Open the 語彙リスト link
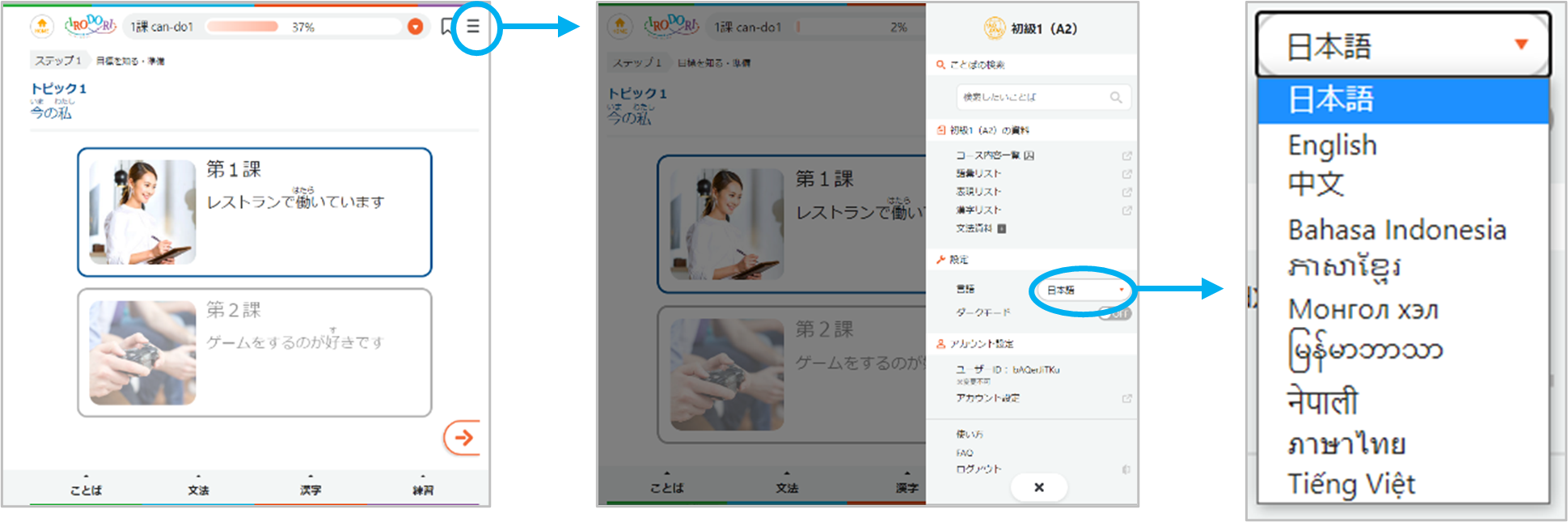1568x522 pixels. point(978,173)
